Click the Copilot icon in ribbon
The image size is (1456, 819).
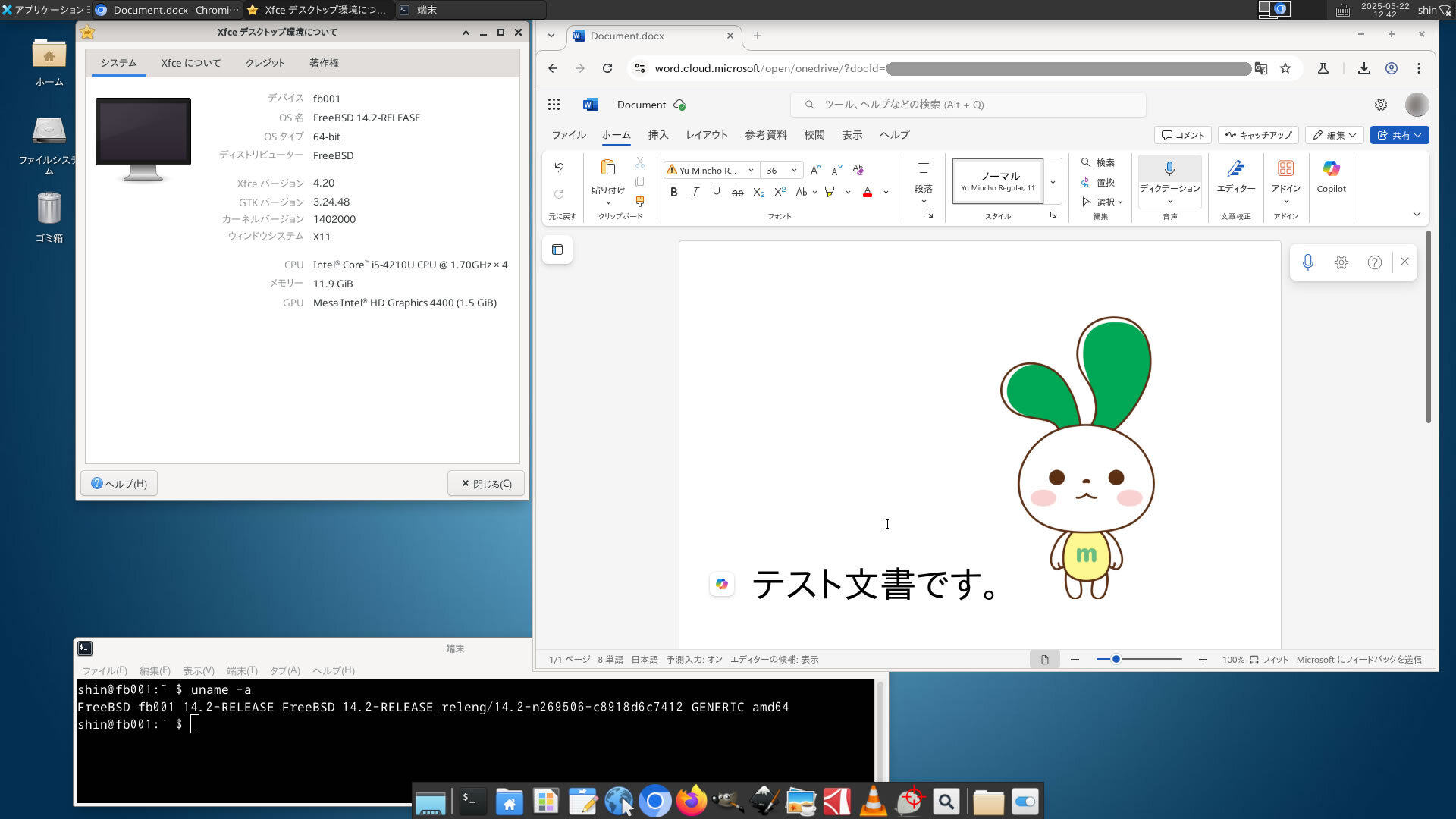click(x=1331, y=177)
